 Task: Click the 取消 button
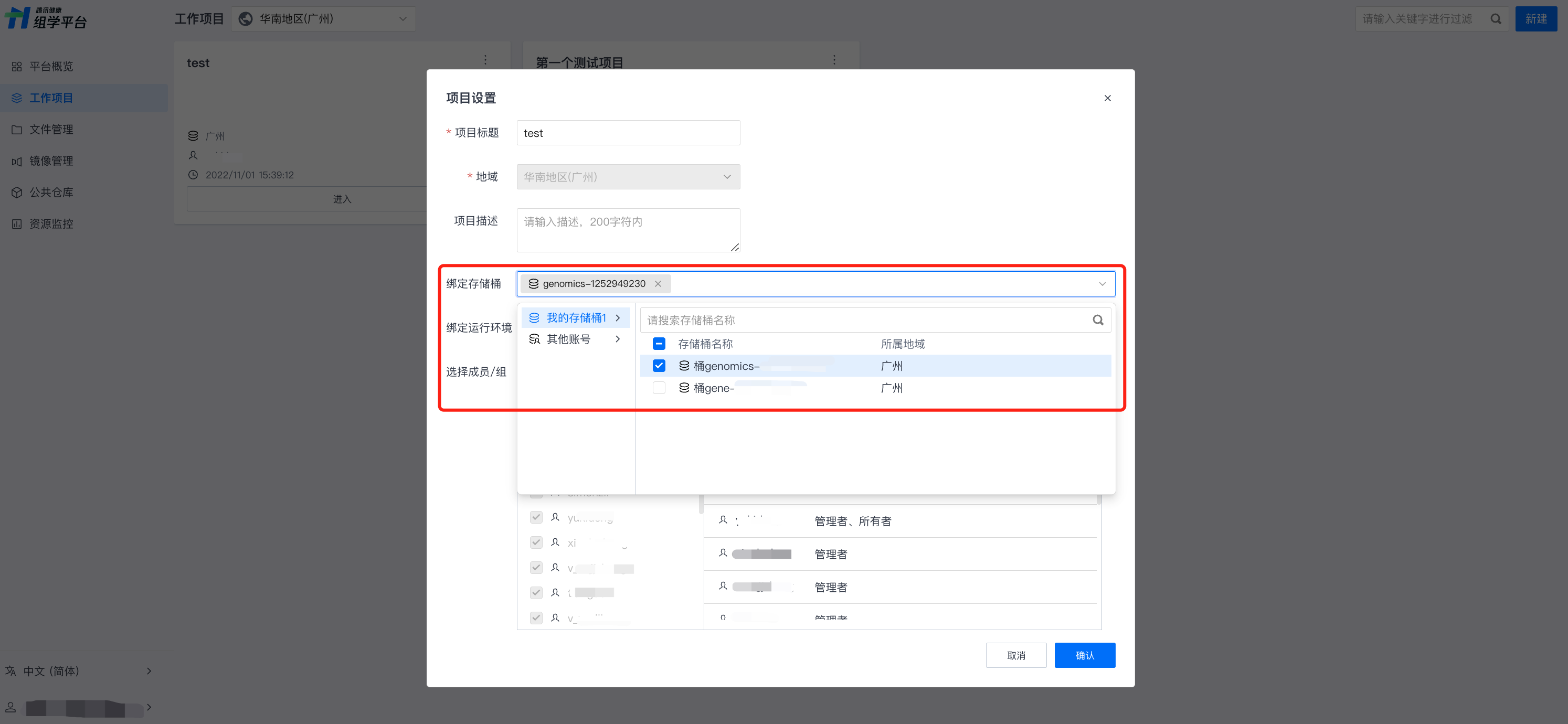1016,655
